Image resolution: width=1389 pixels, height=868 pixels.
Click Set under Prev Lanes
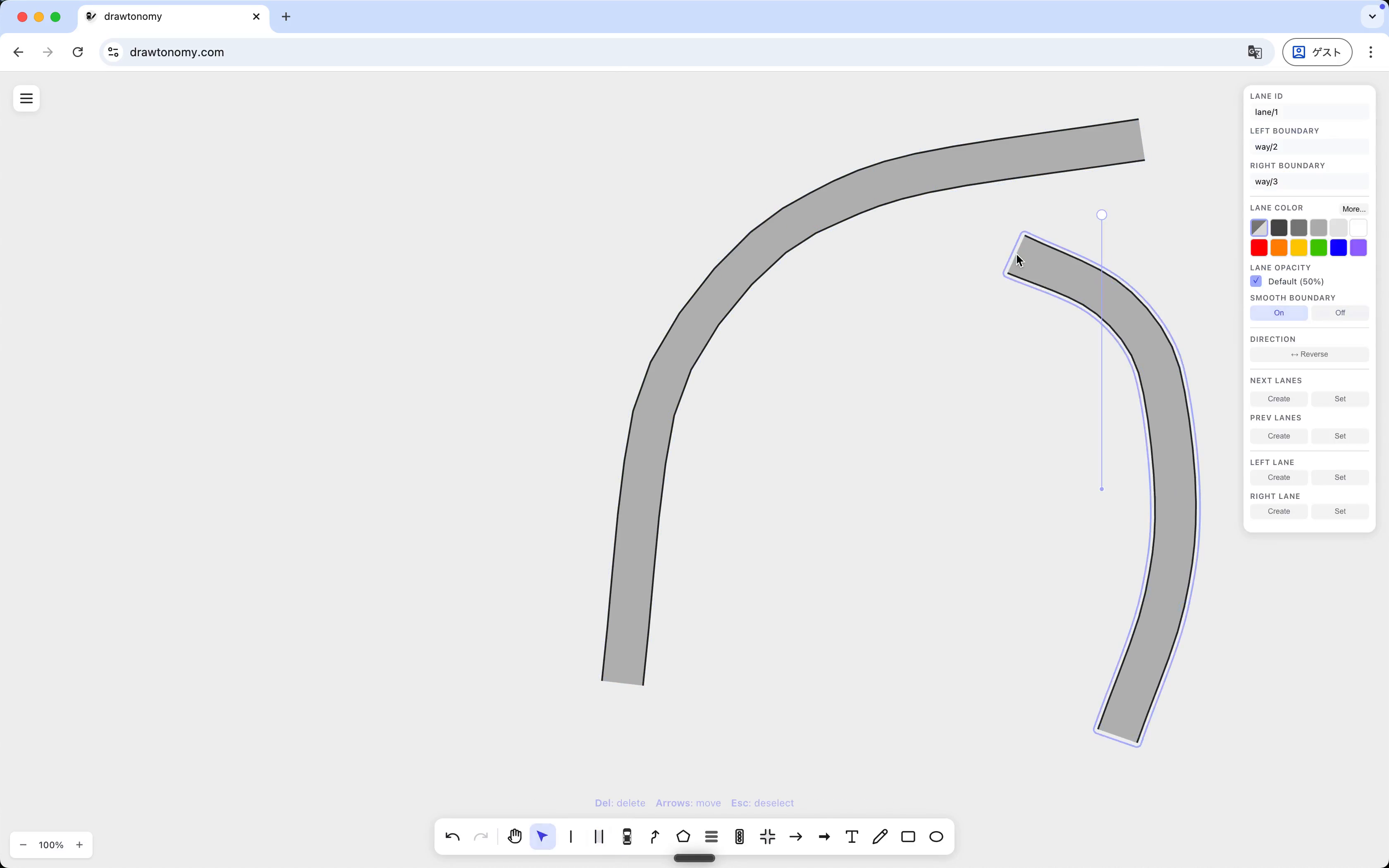pos(1340,436)
